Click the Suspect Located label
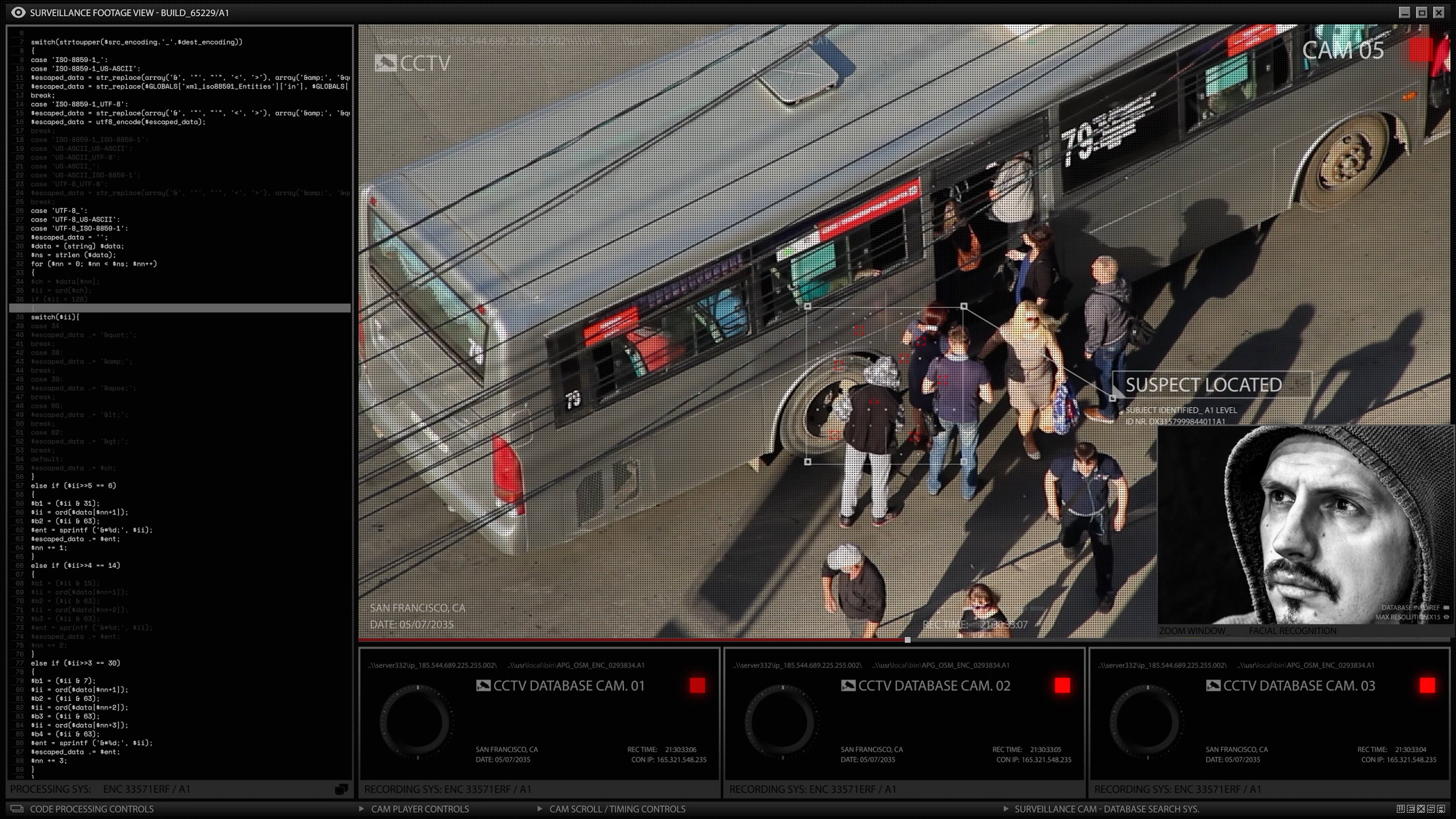Image resolution: width=1456 pixels, height=819 pixels. (1203, 385)
